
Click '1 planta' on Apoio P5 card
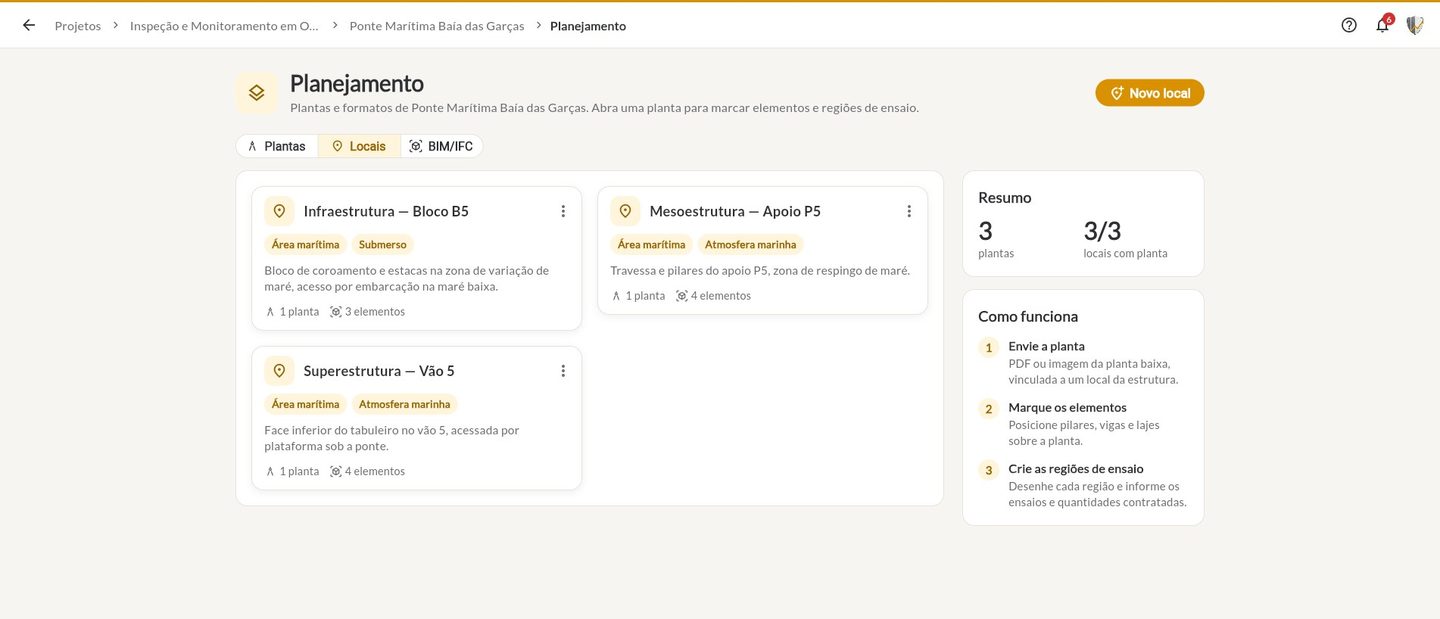pyautogui.click(x=638, y=296)
